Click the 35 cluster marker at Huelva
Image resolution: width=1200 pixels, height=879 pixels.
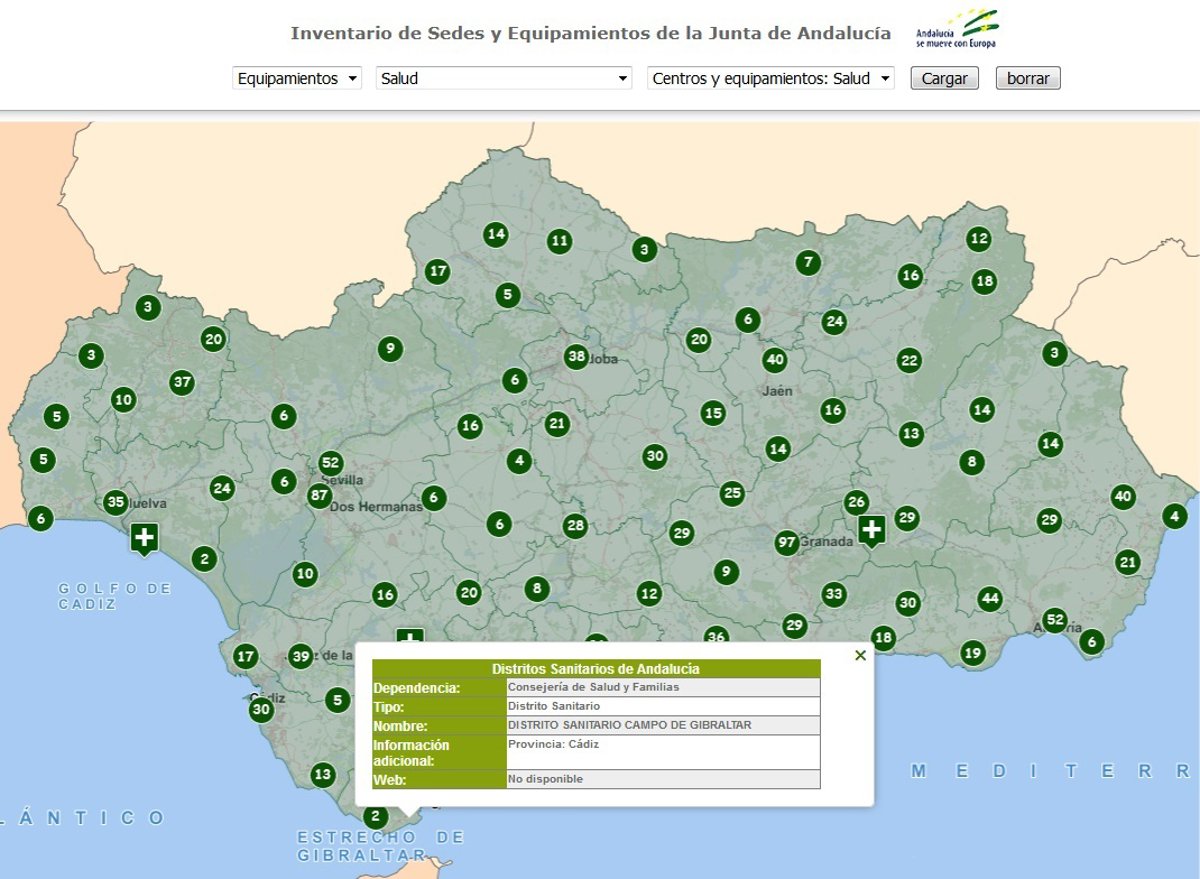click(x=116, y=503)
